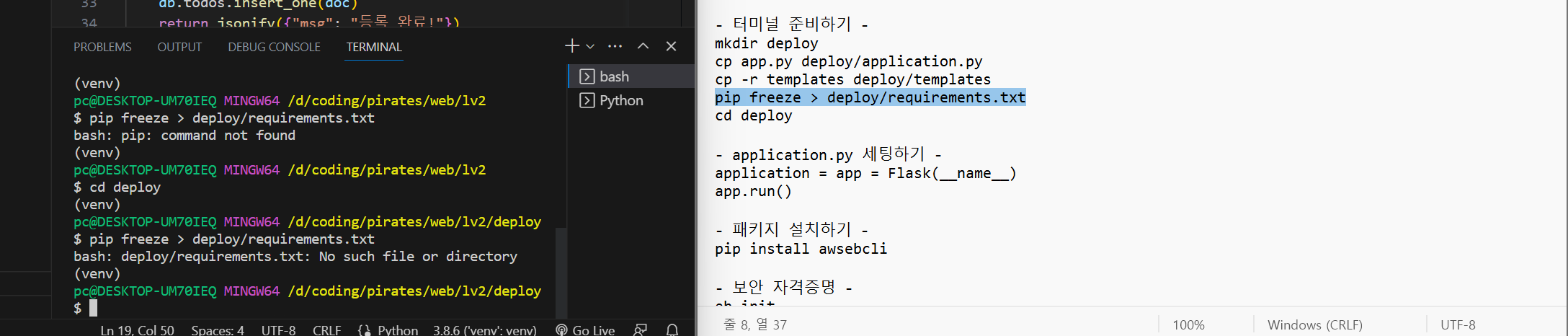Click the Ln 19, Col 50 status item
1568x336 pixels.
[137, 330]
